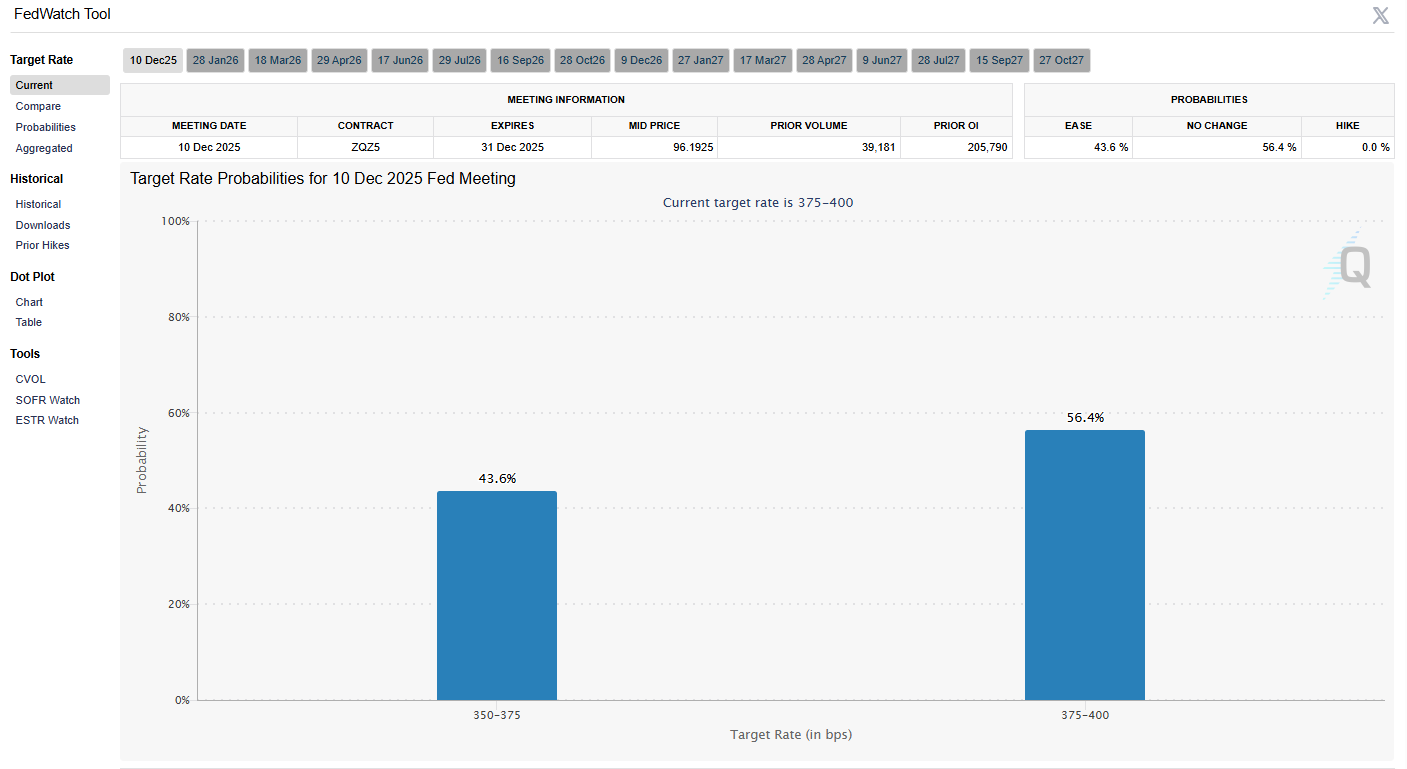Open Prior Hikes in sidebar
The image size is (1407, 769).
(42, 245)
